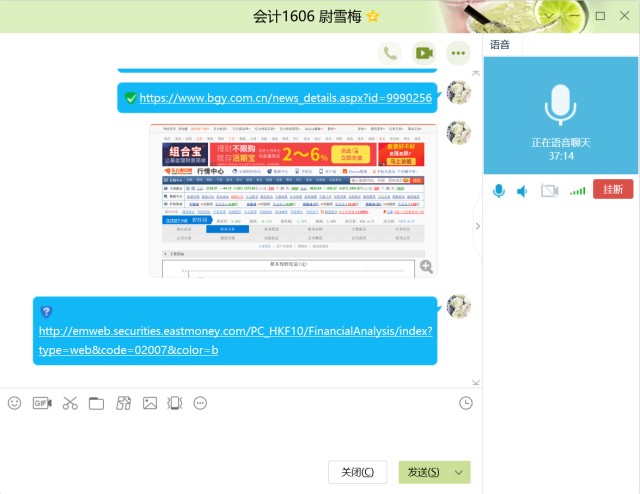640x494 pixels.
Task: Switch to the 语音 tab
Action: pos(500,45)
